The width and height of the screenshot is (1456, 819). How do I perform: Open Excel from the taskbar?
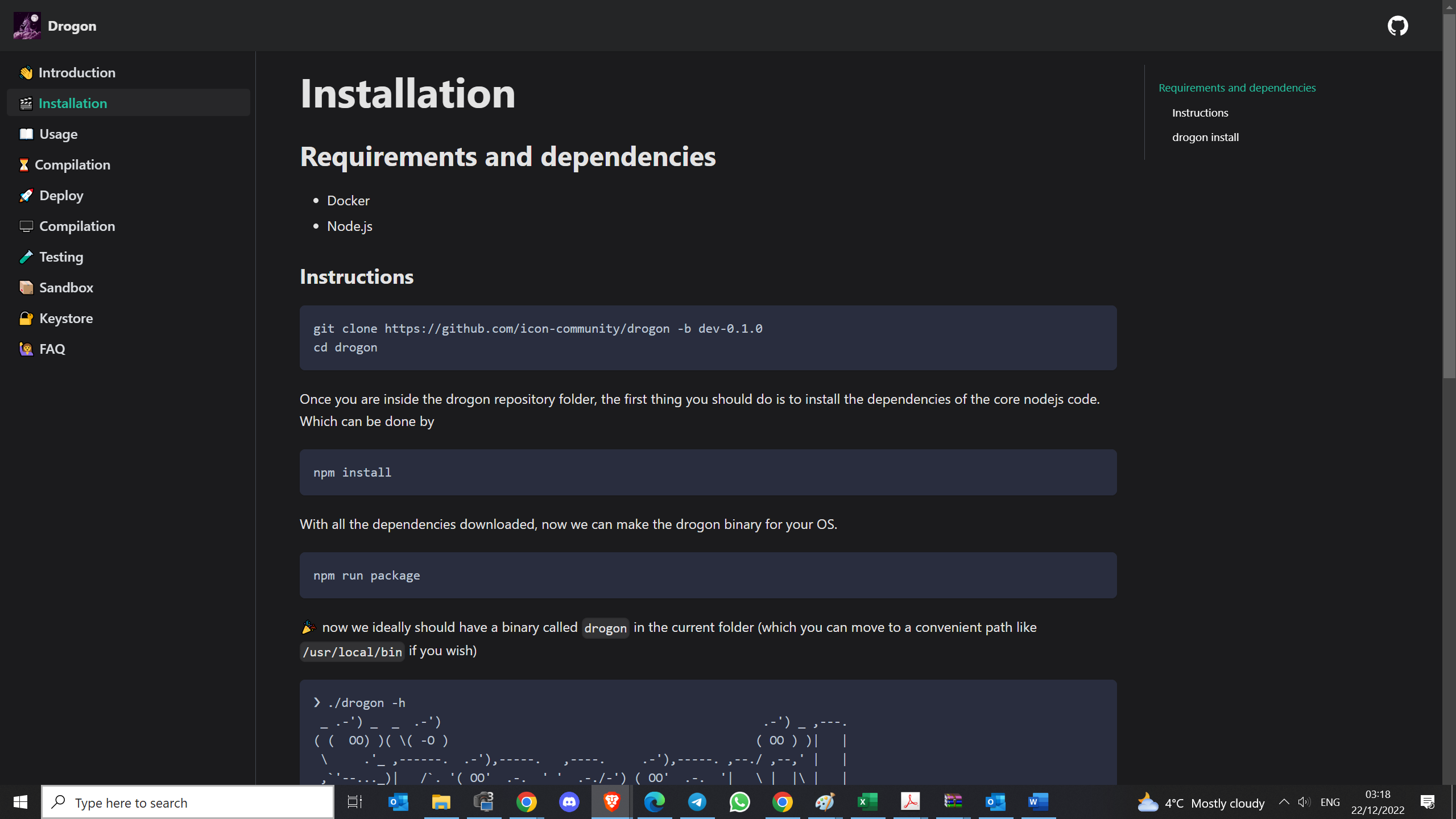coord(867,803)
